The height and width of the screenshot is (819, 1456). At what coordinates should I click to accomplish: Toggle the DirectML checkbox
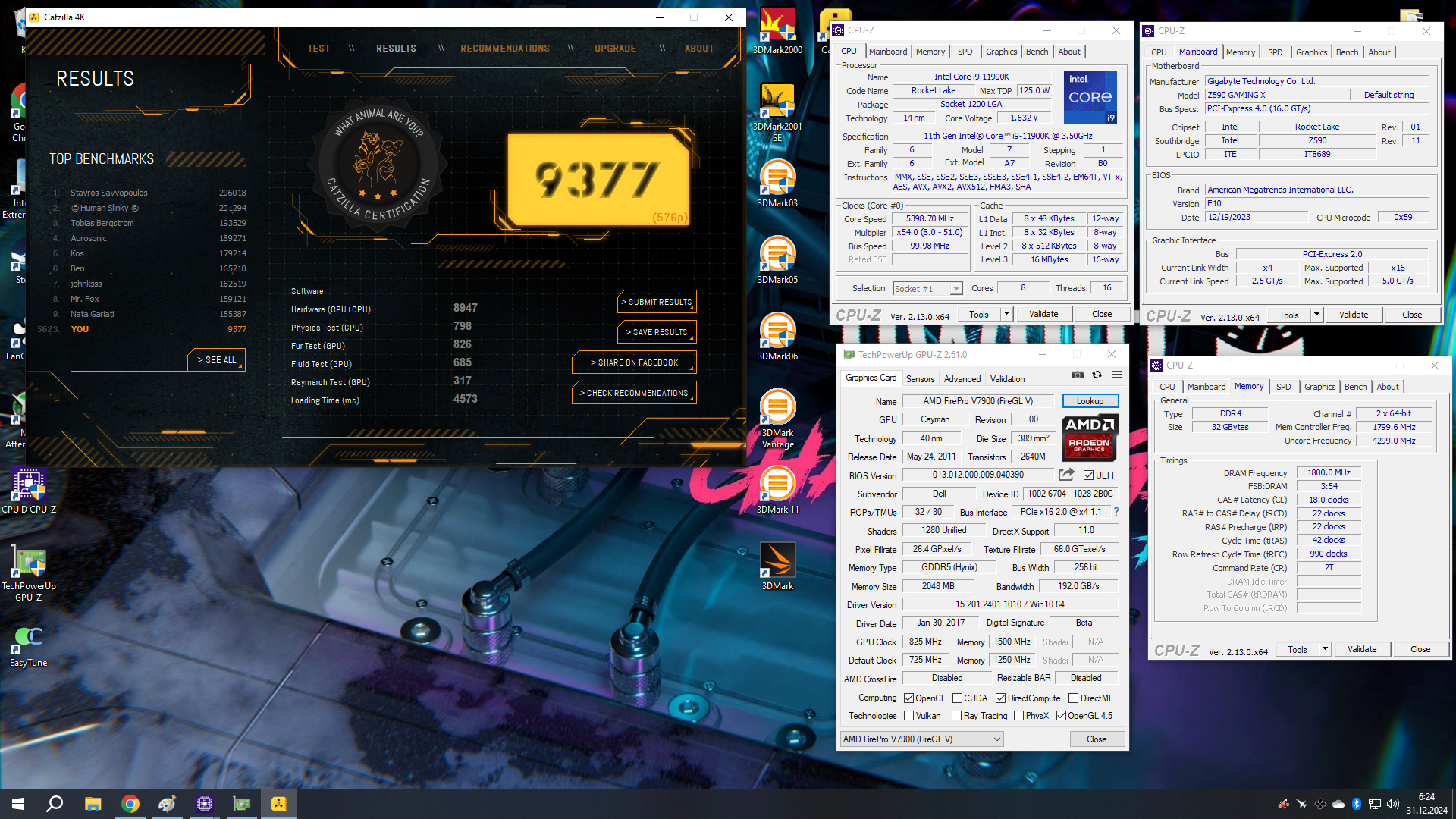tap(1073, 698)
